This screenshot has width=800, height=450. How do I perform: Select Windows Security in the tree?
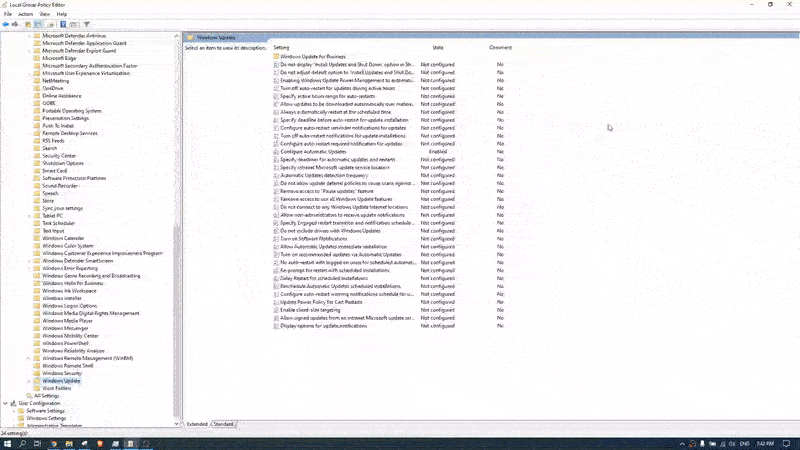pyautogui.click(x=62, y=373)
